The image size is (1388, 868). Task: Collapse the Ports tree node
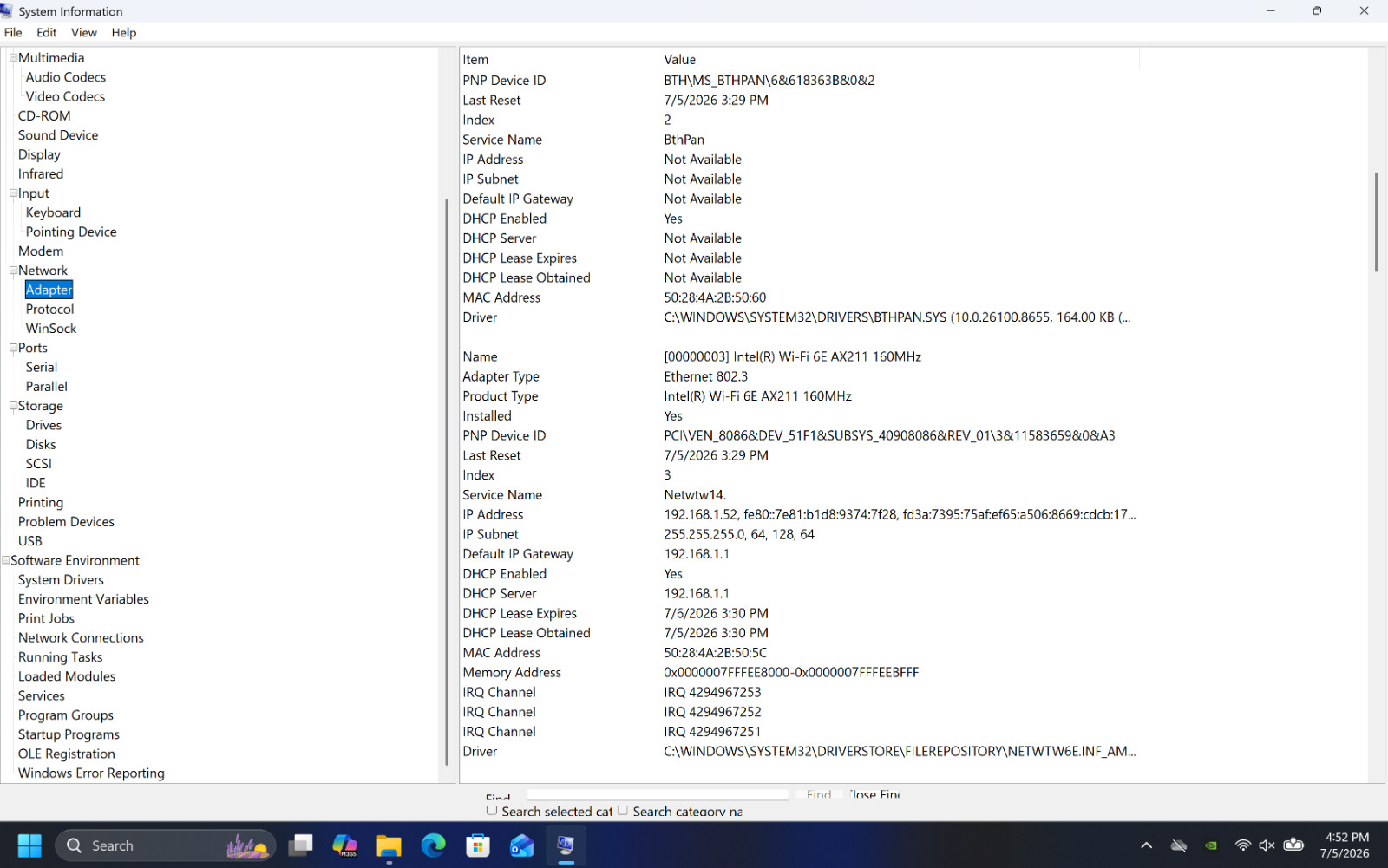tap(13, 348)
